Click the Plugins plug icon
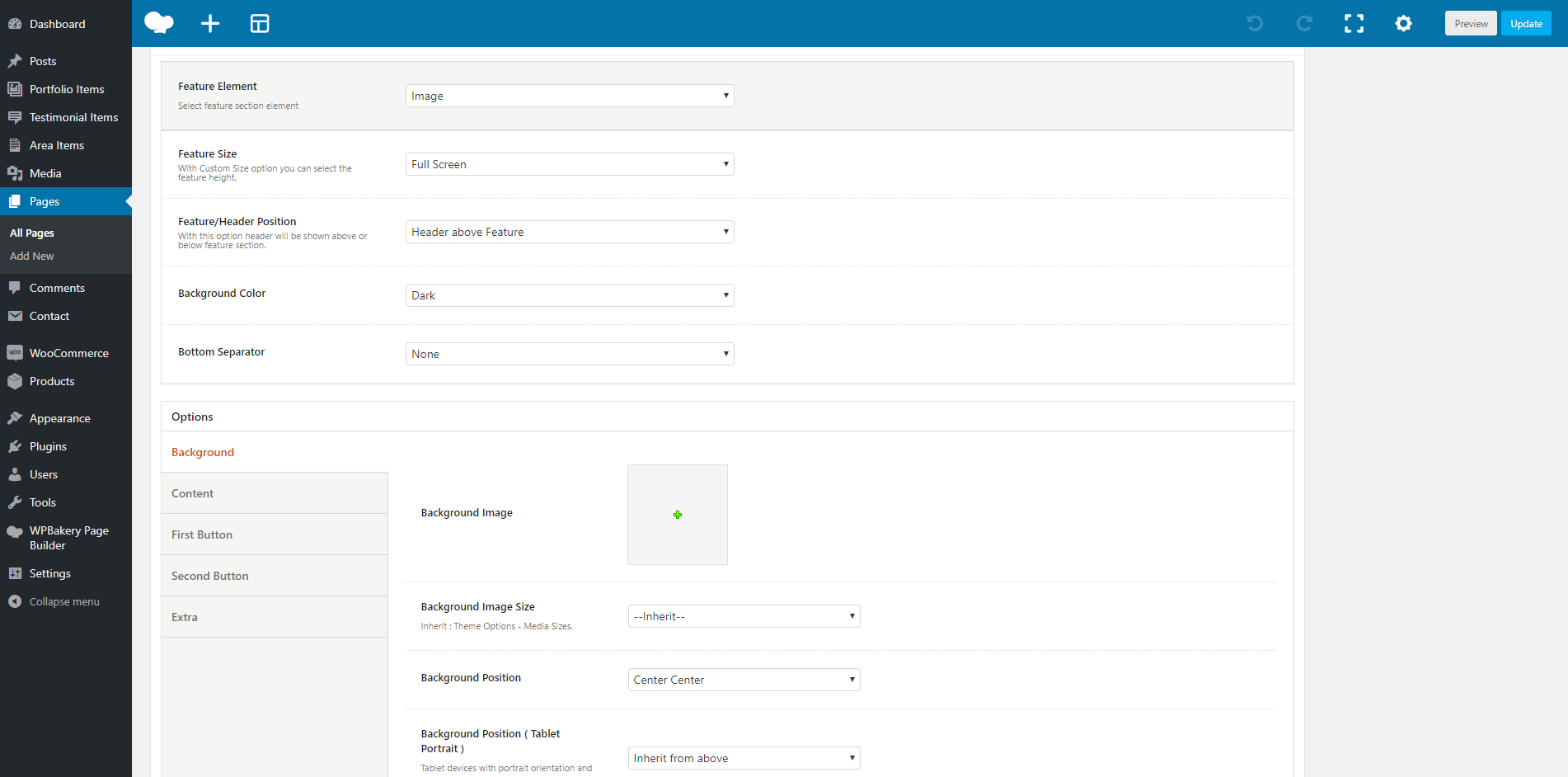 click(x=15, y=446)
